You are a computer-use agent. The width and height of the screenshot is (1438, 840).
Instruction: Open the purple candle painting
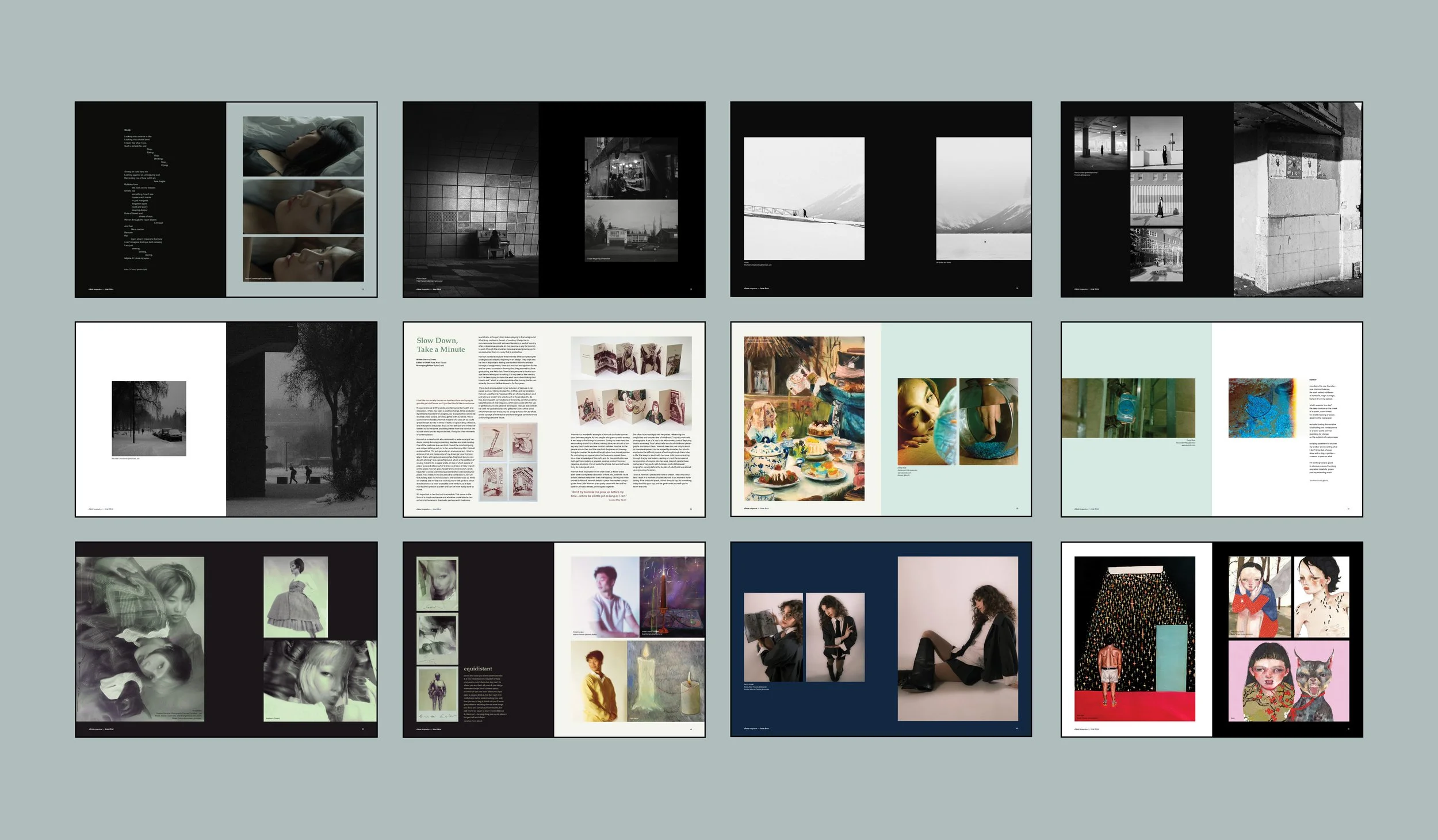point(672,597)
